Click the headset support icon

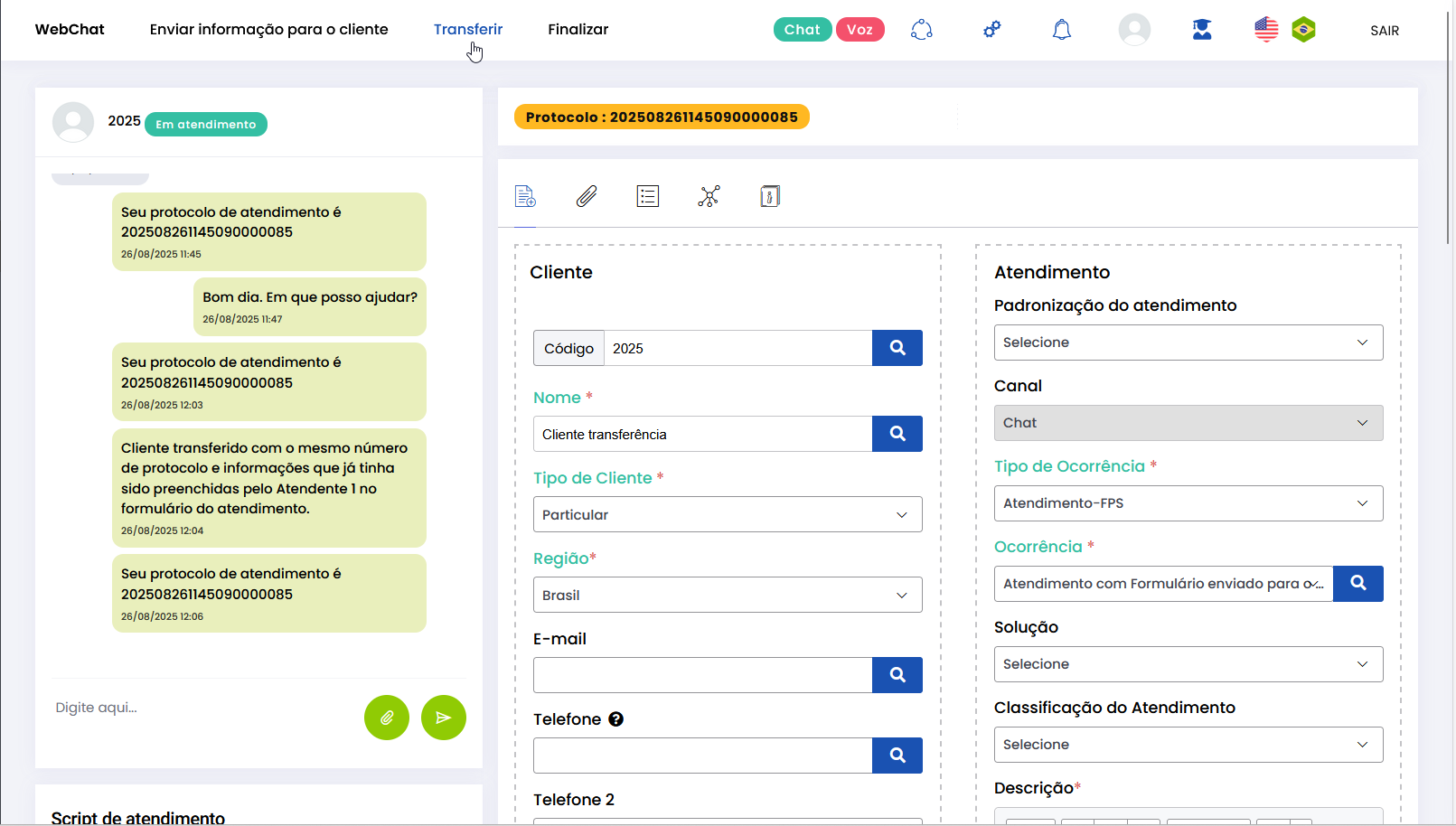pos(922,30)
